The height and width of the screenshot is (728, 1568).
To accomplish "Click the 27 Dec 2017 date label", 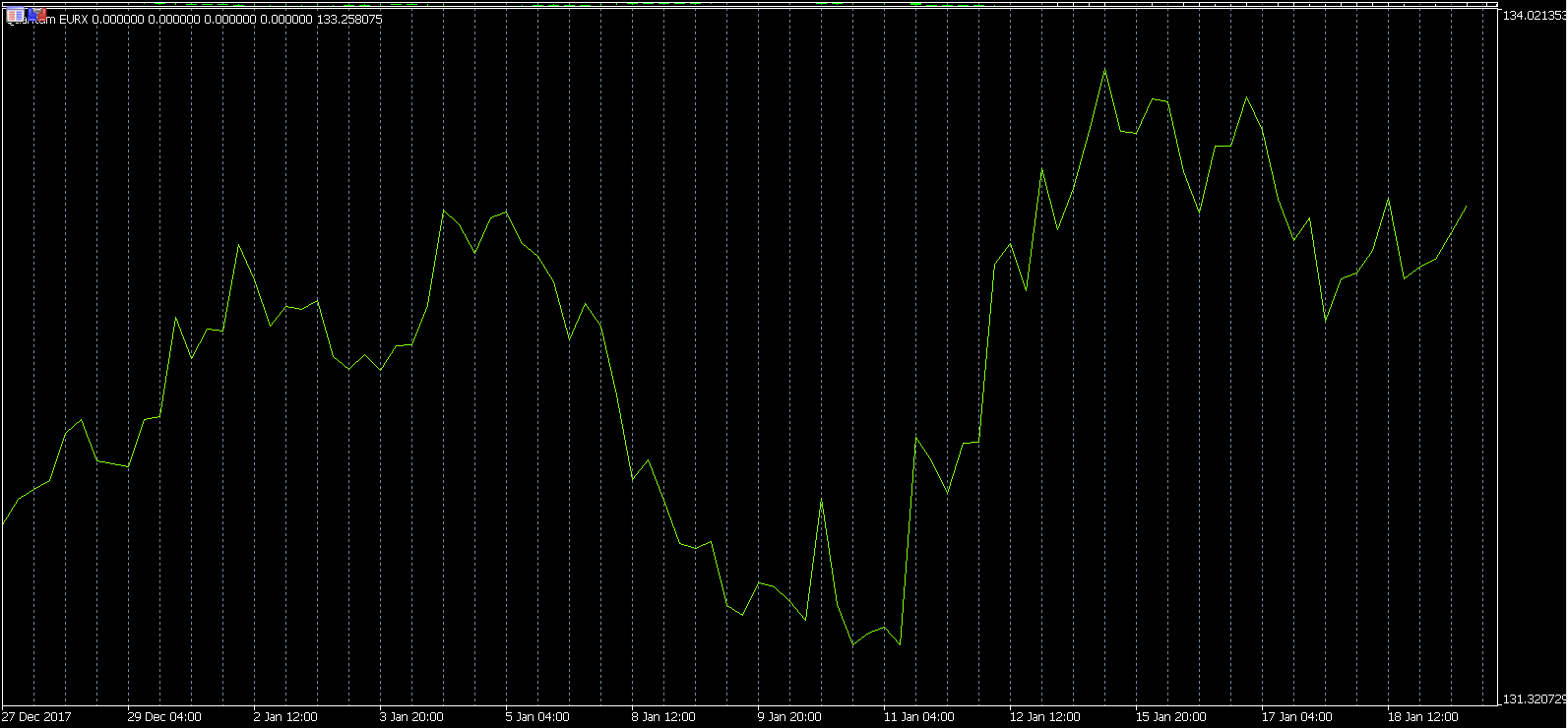I will [x=36, y=717].
